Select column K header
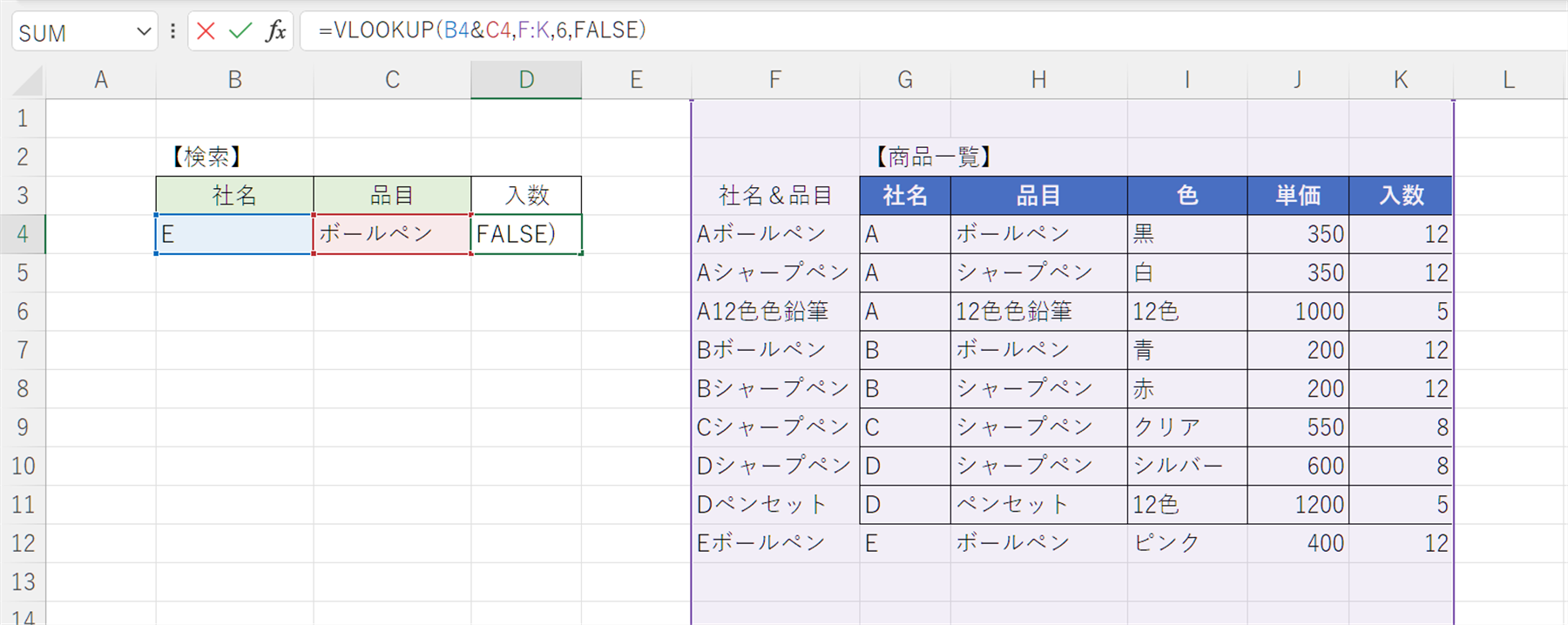The image size is (1568, 625). coord(1401,80)
